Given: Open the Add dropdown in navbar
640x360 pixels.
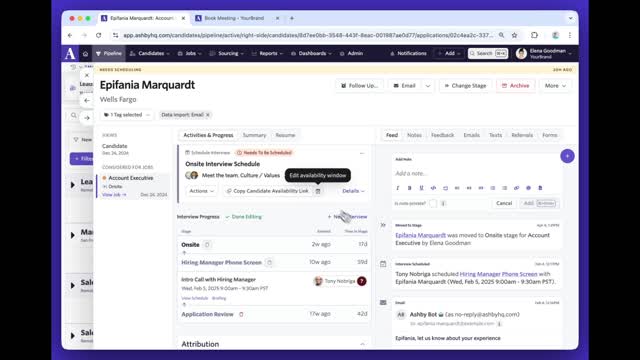Looking at the screenshot, I should (449, 53).
